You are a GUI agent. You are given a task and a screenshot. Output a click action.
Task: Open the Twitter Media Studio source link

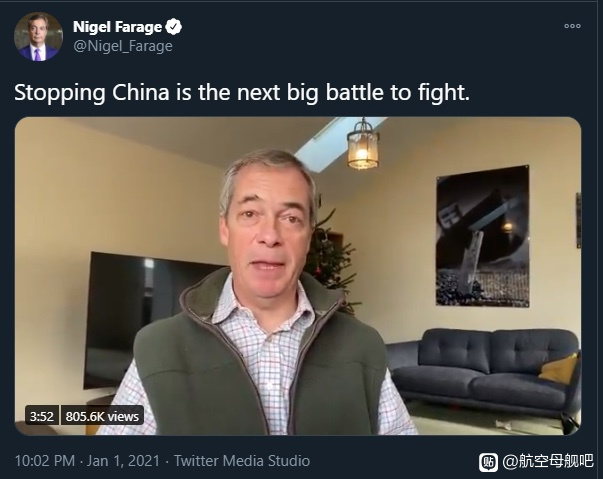pyautogui.click(x=242, y=461)
